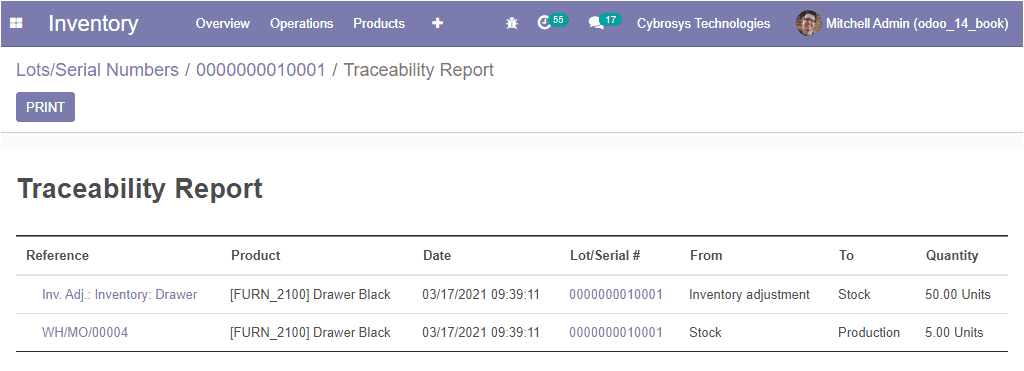The width and height of the screenshot is (1024, 371).
Task: Go back to Lots/Serial Numbers breadcrumb
Action: 97,70
